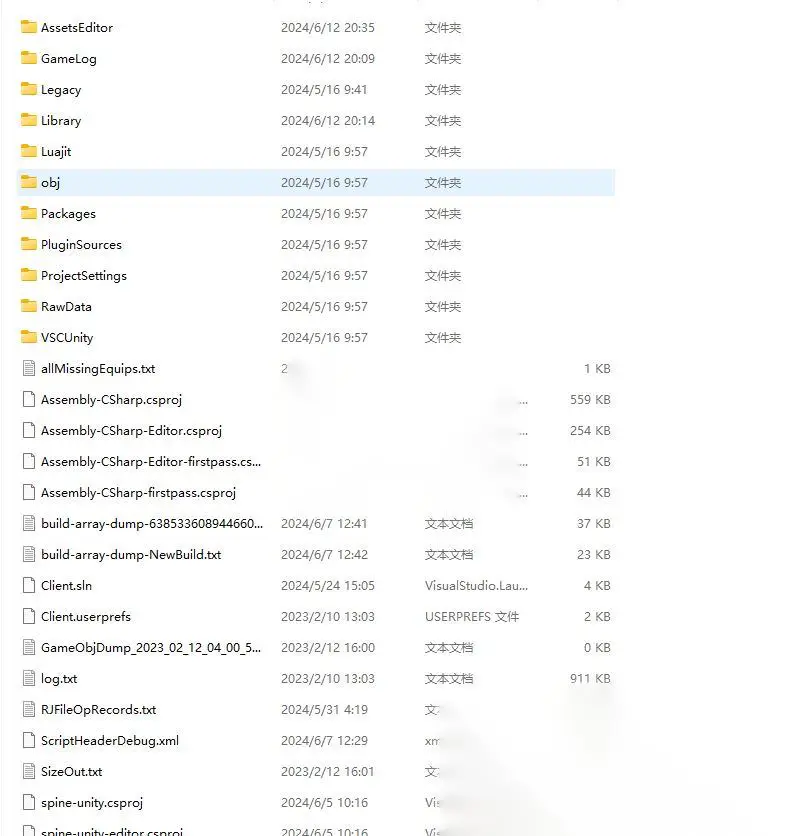Select log.txt file name
Screen dimensions: 799x836
(59, 678)
